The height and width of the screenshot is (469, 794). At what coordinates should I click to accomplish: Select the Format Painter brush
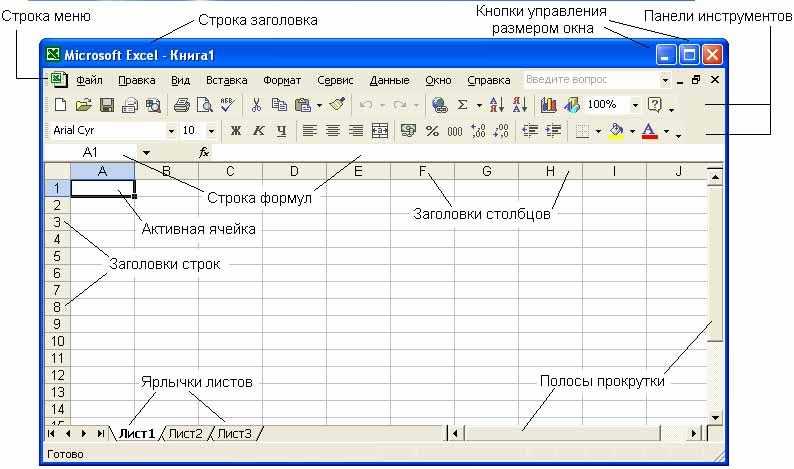[337, 104]
